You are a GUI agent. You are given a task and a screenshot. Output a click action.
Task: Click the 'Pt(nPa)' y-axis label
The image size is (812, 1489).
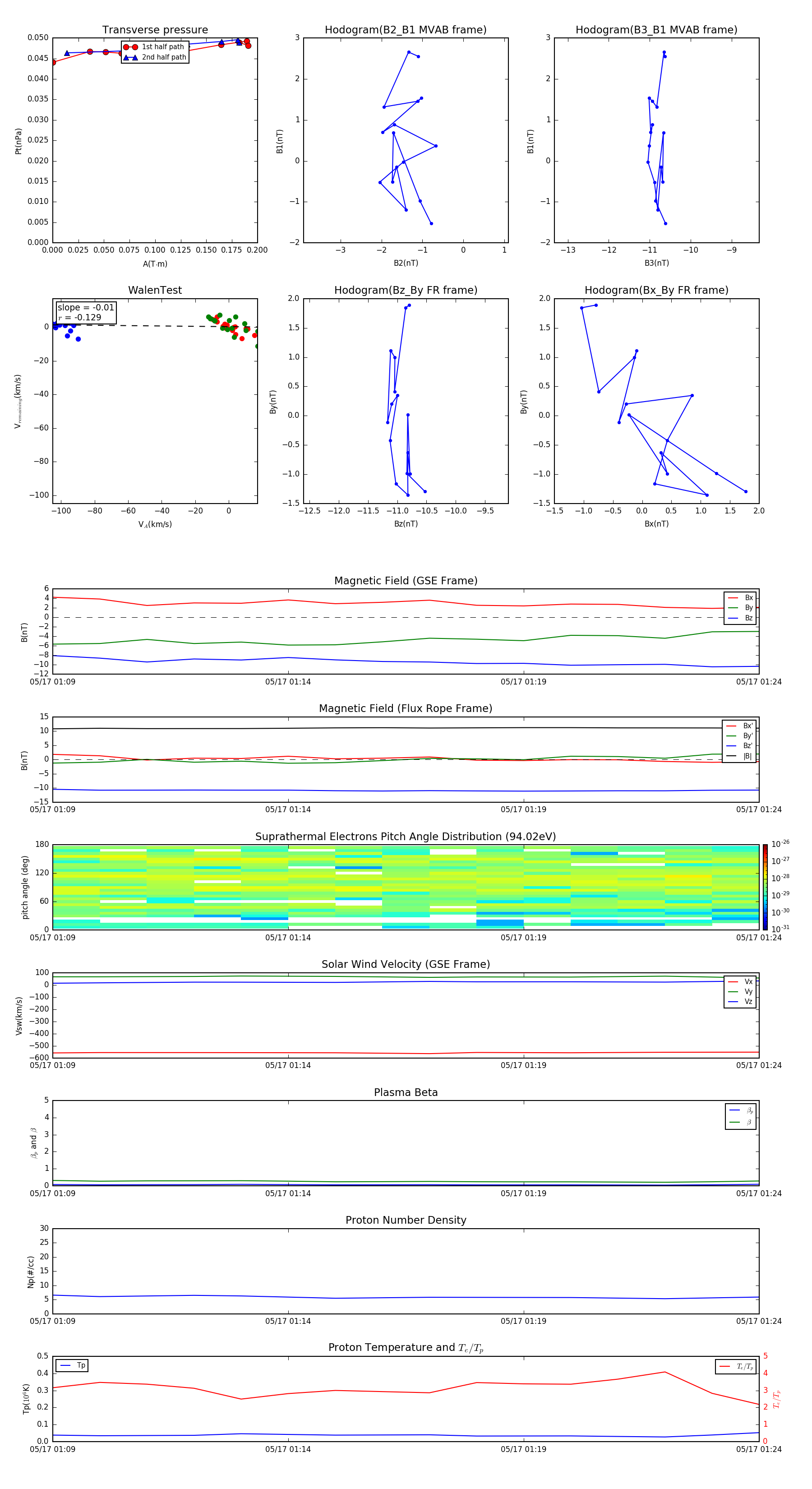[18, 141]
